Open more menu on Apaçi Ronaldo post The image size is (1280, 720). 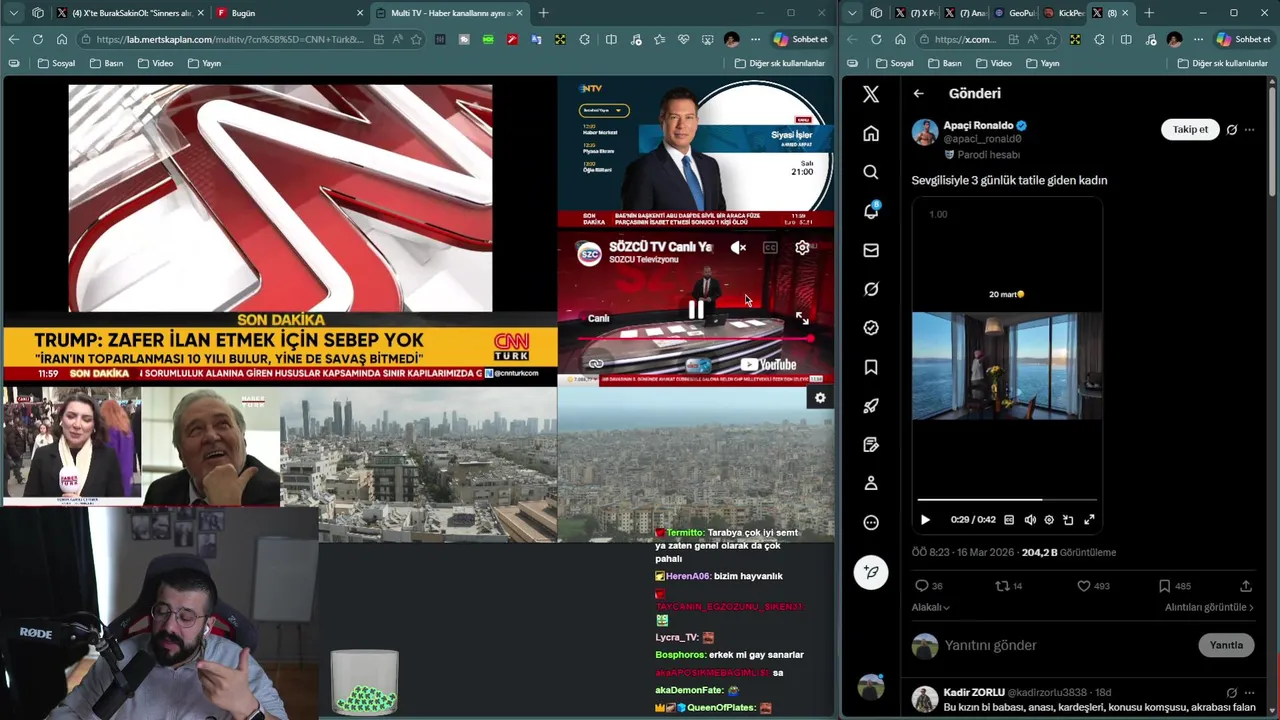coord(1249,129)
